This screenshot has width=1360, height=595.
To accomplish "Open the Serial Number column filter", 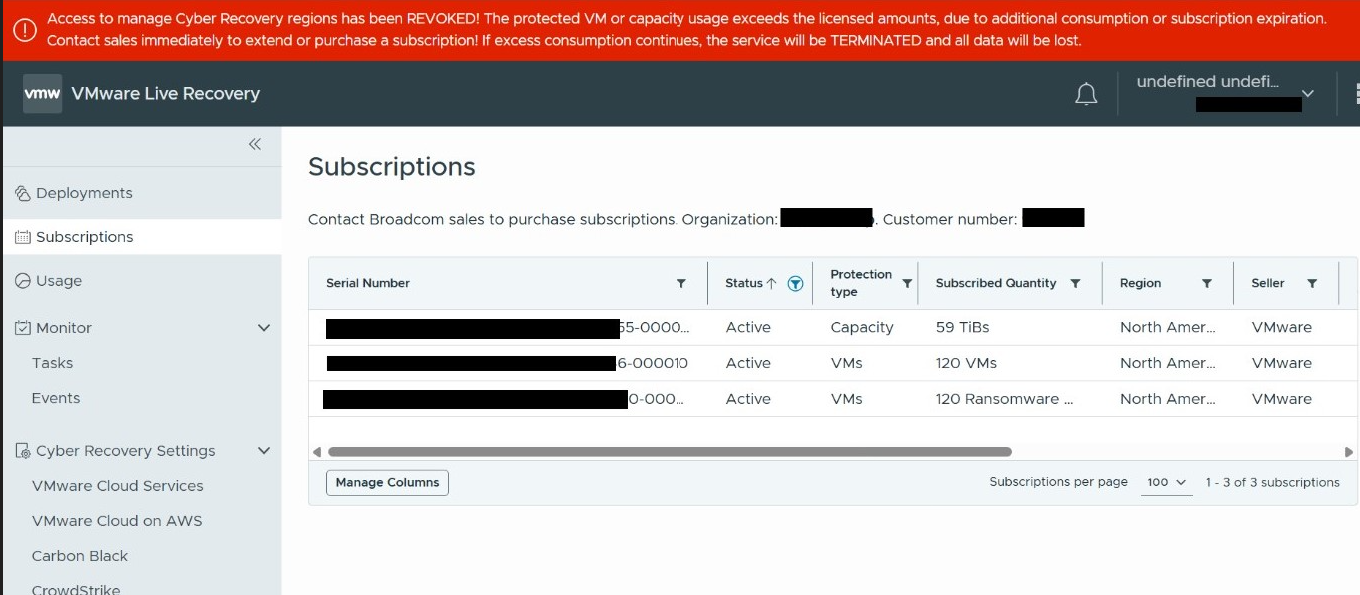I will 681,283.
